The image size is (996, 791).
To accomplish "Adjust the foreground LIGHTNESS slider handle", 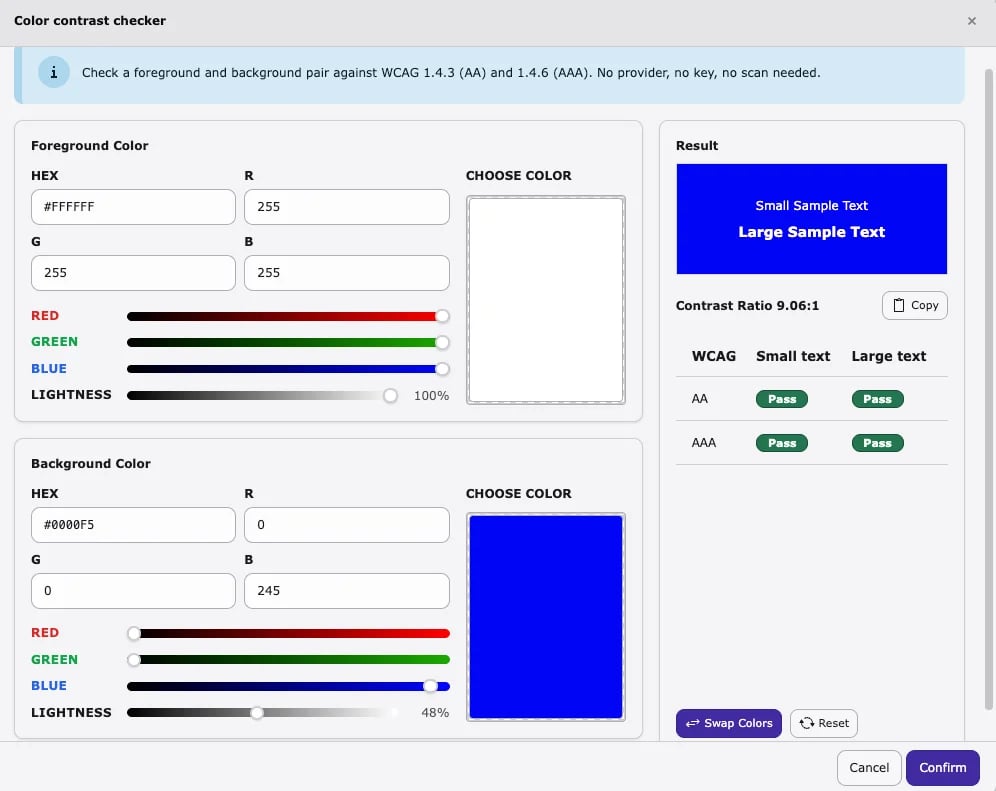I will (391, 396).
